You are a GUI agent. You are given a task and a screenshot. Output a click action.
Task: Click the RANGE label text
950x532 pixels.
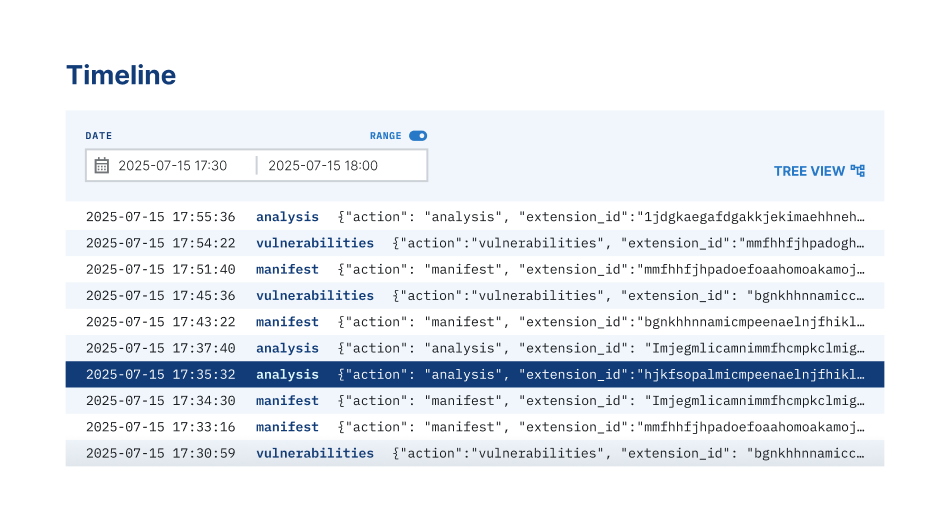coord(385,136)
